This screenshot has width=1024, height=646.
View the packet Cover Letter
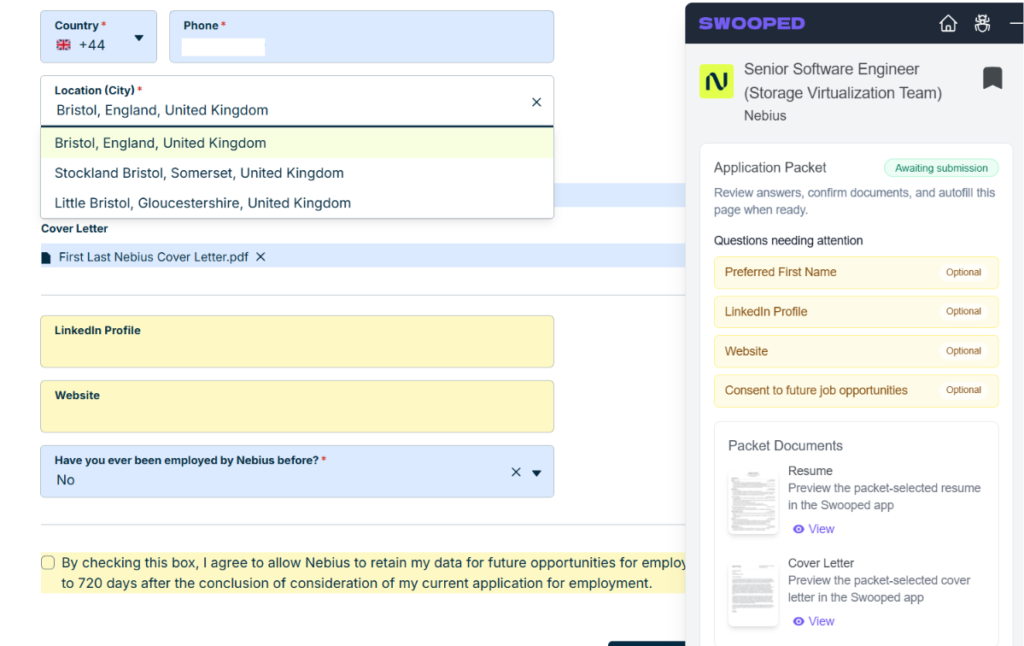(814, 621)
